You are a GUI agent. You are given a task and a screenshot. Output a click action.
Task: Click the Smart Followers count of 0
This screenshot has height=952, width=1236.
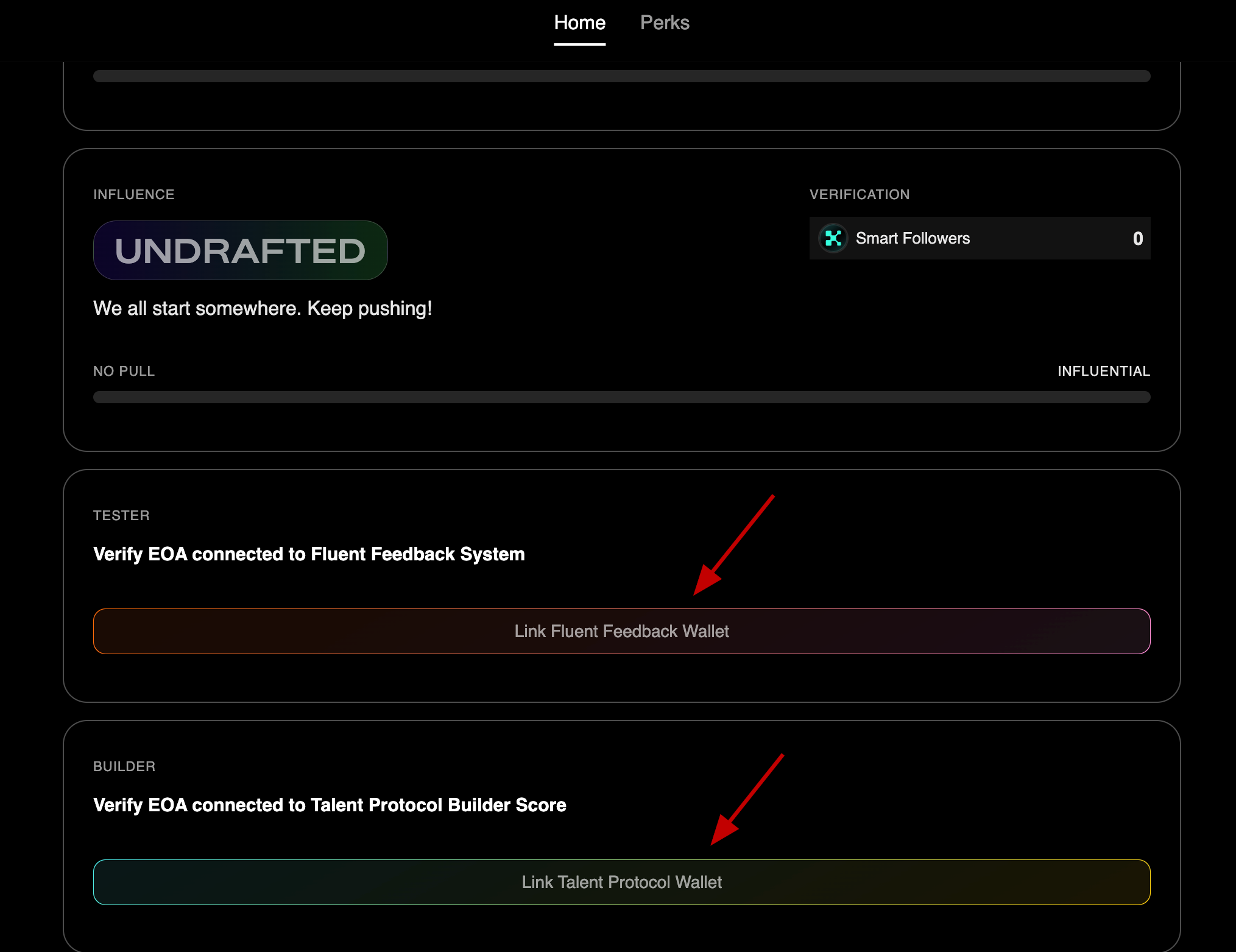pyautogui.click(x=1137, y=238)
